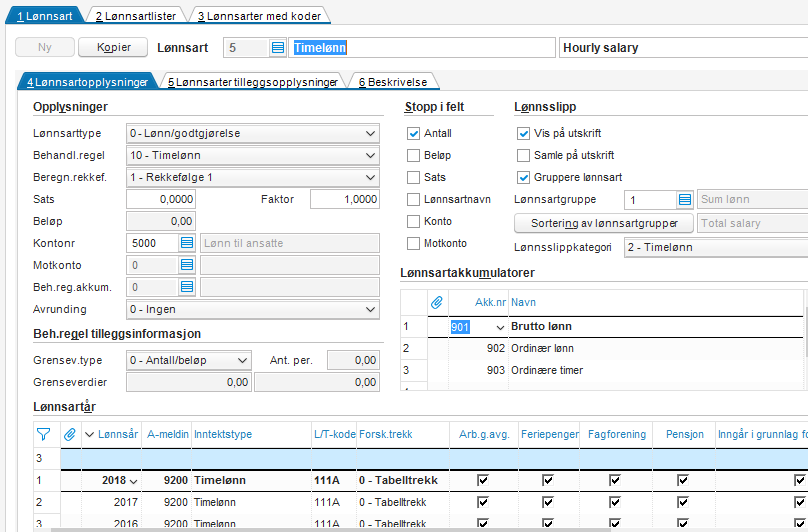
Task: Tick the Lønnsartnavn checkbox
Action: click(413, 200)
